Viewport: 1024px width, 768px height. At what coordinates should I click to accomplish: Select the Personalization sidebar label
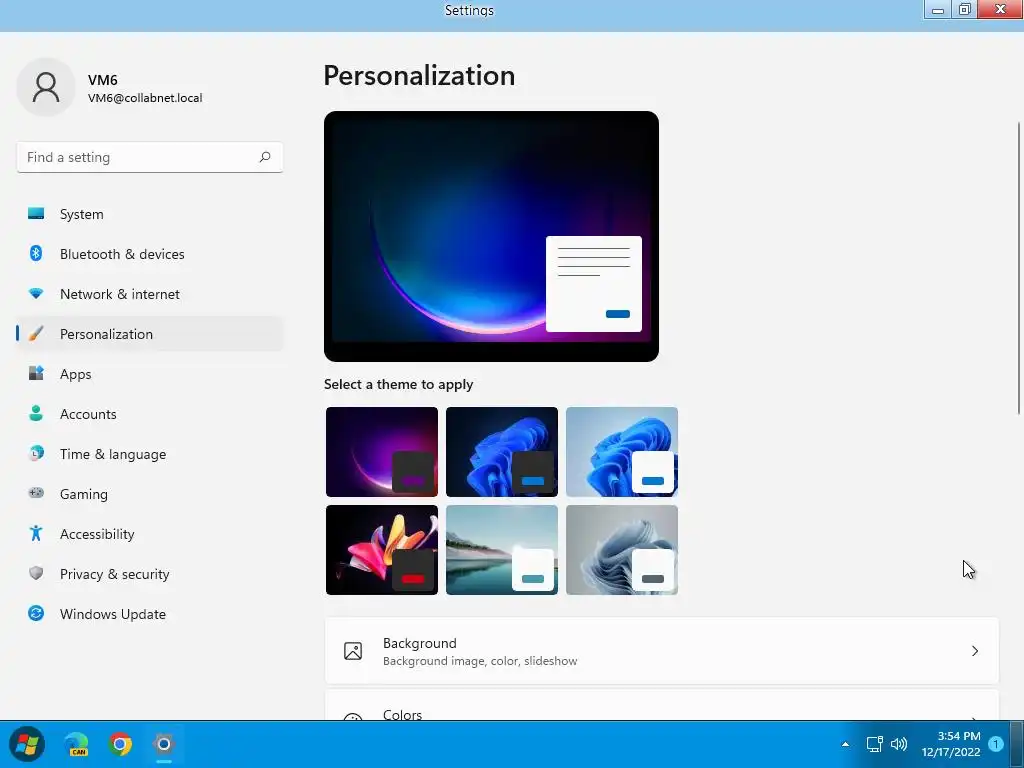[106, 334]
